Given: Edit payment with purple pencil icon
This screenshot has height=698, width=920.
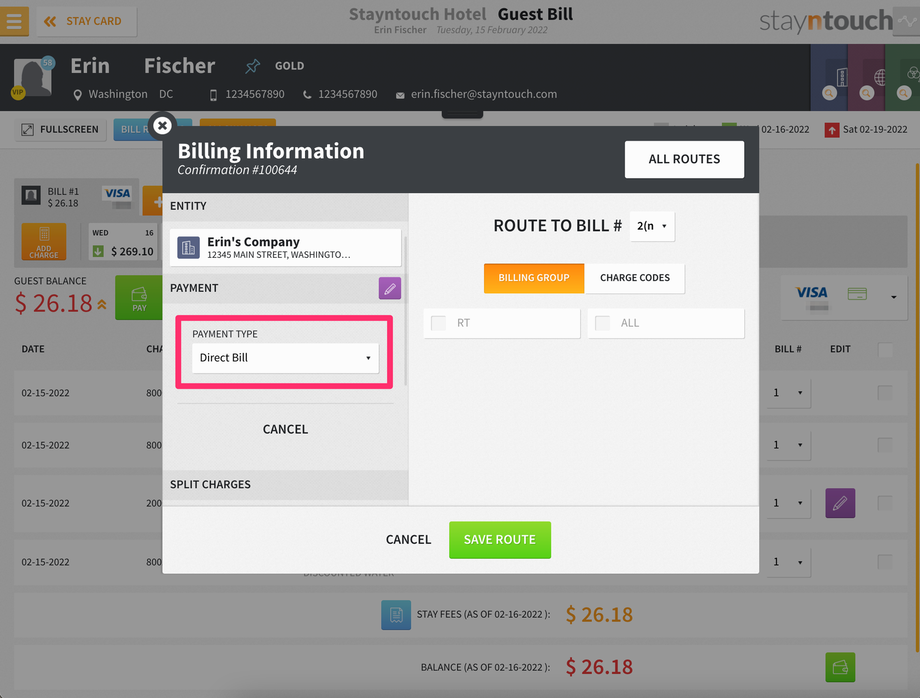Looking at the screenshot, I should 390,289.
